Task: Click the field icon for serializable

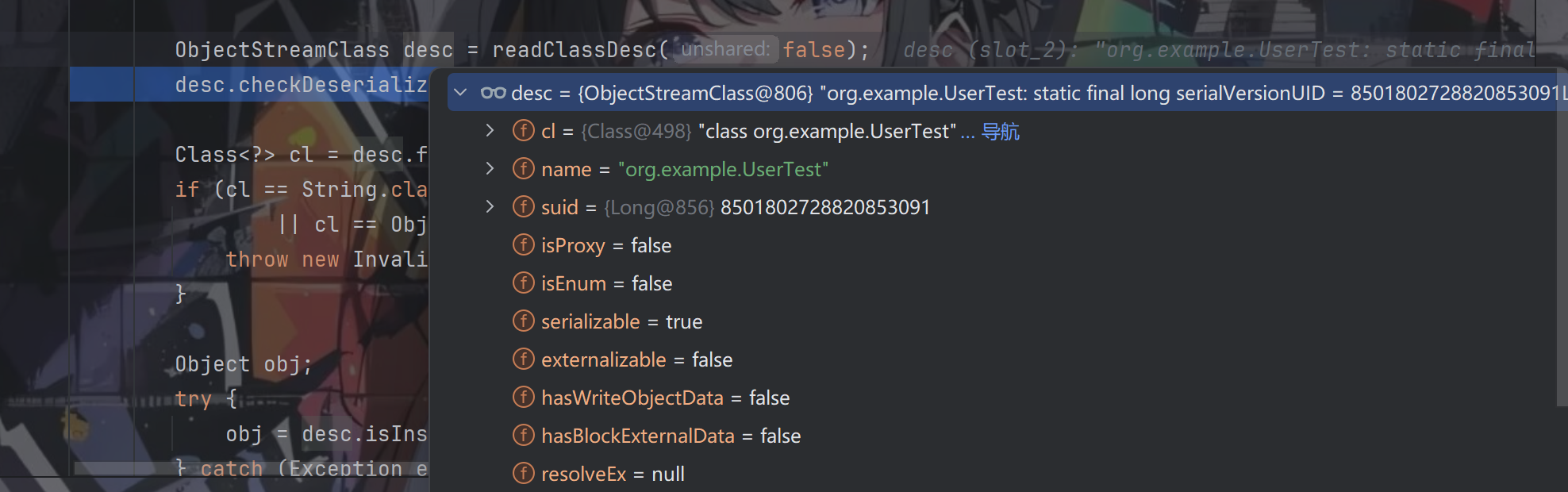Action: [x=523, y=321]
